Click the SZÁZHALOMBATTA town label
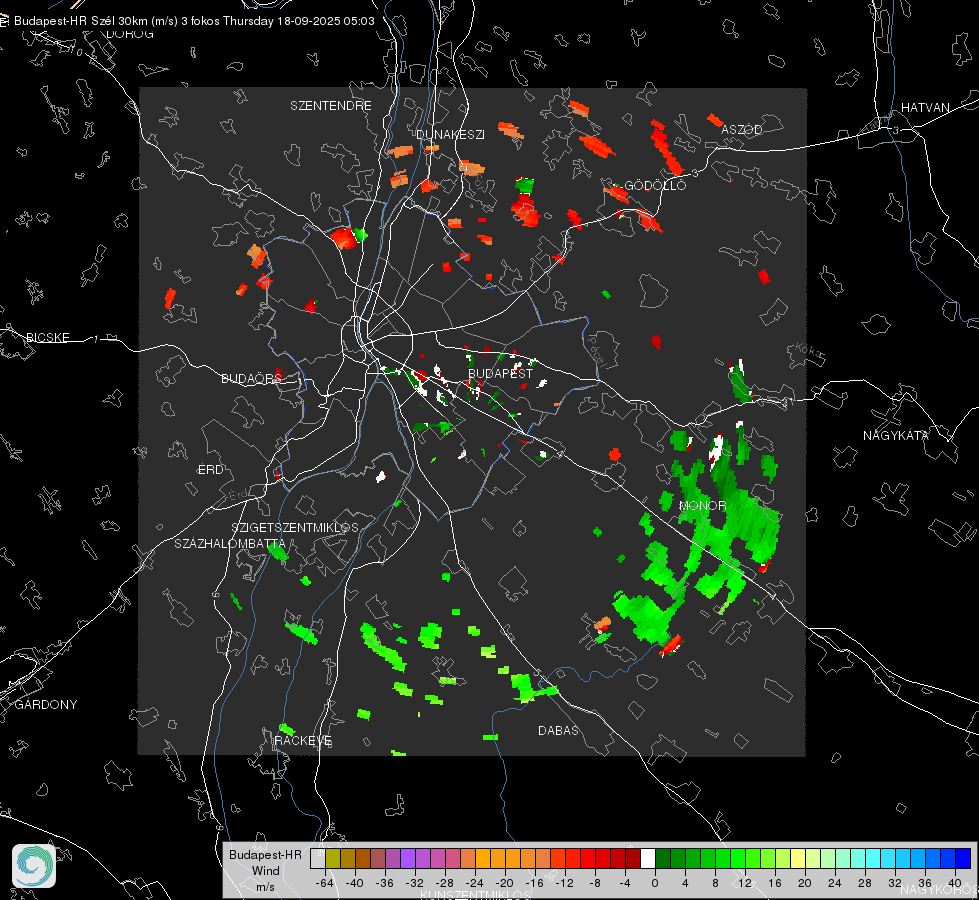The width and height of the screenshot is (979, 900). [x=229, y=544]
